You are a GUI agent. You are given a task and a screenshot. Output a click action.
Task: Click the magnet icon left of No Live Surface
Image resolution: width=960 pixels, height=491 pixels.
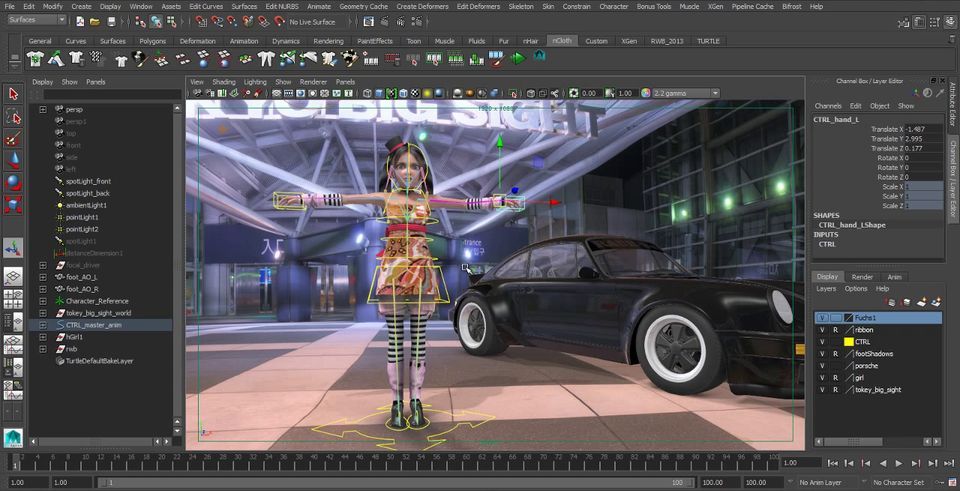(279, 21)
